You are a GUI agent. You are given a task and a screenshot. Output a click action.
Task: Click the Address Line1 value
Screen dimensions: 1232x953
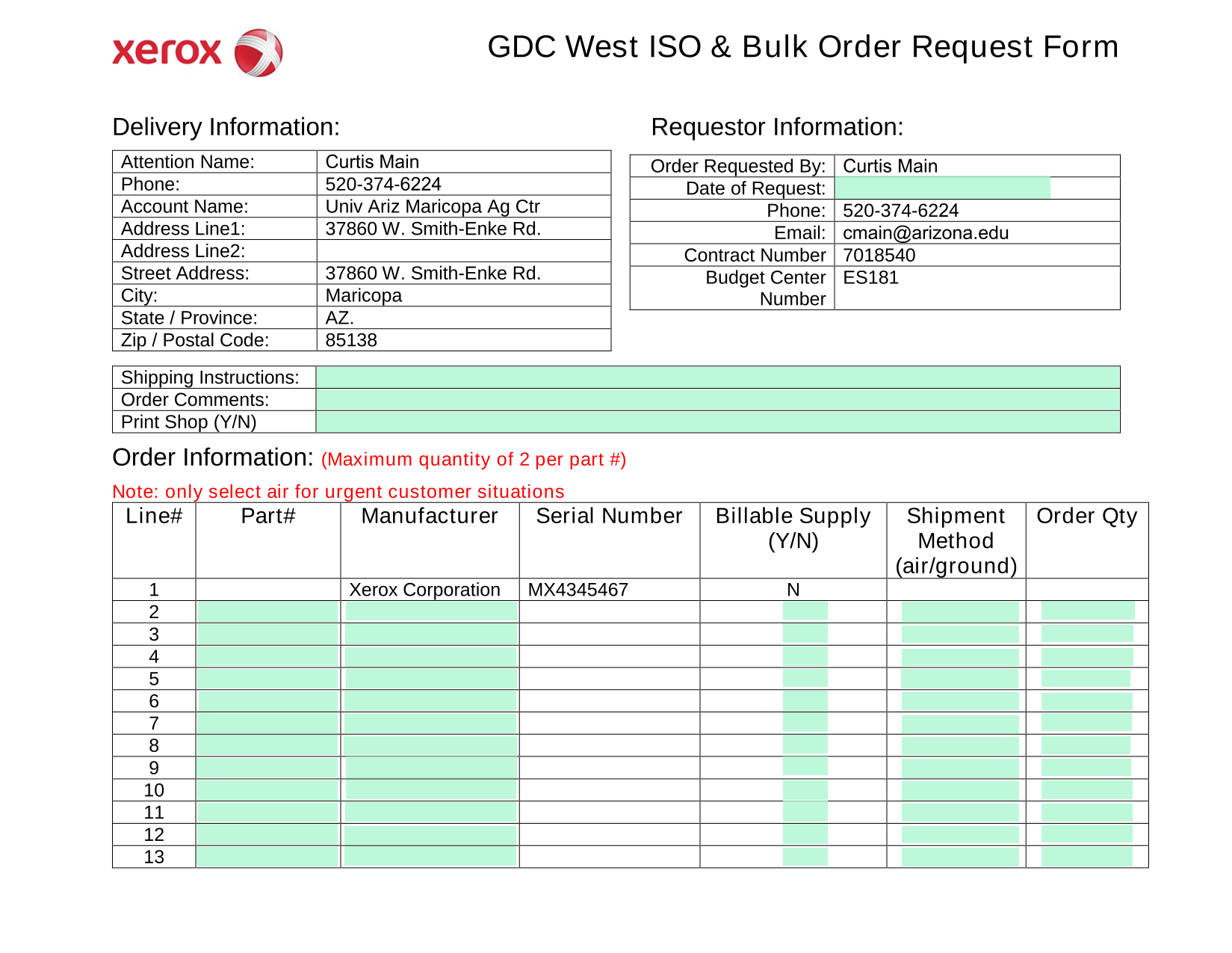[x=433, y=229]
